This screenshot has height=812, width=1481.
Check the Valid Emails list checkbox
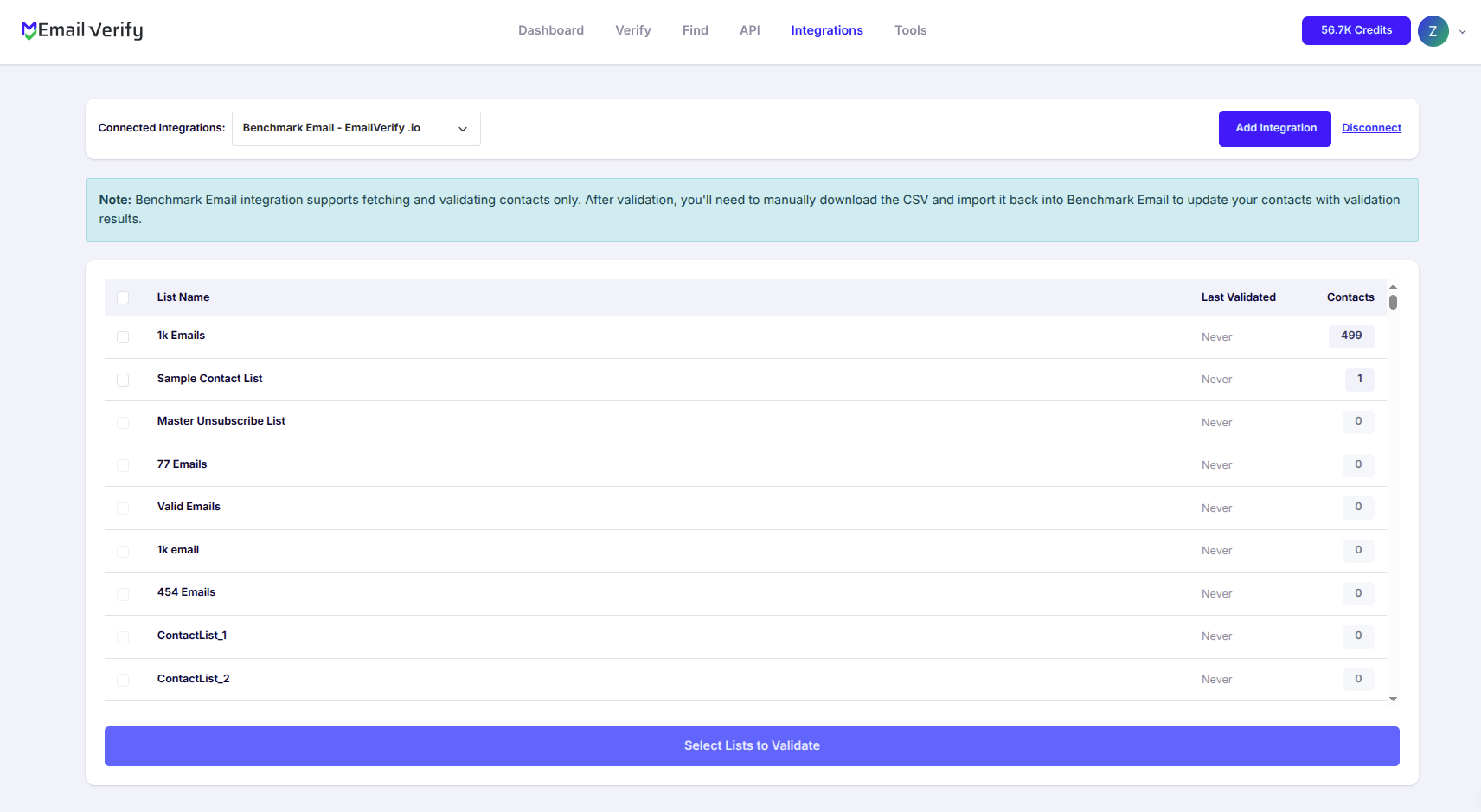click(x=123, y=508)
